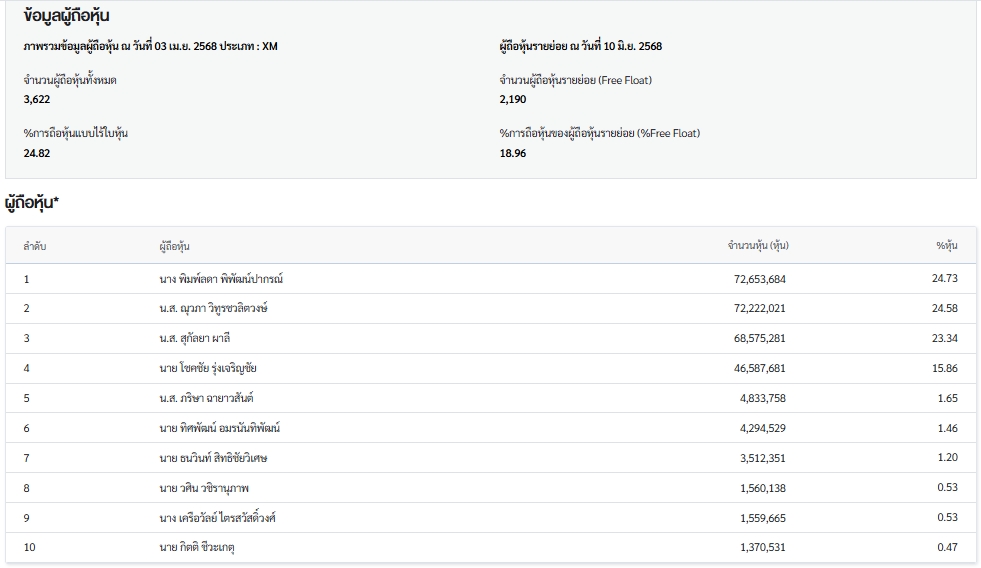Click the rank 6 shareholder name

pyautogui.click(x=219, y=428)
